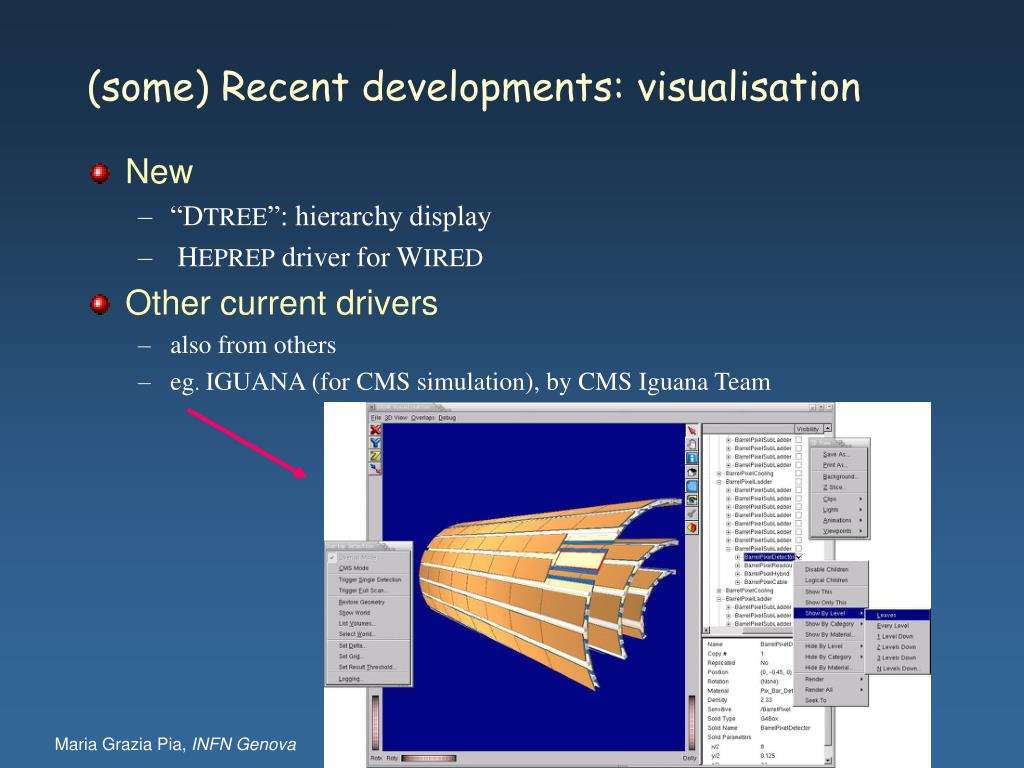The width and height of the screenshot is (1024, 768).
Task: Click the eye view-all icon
Action: tap(692, 500)
